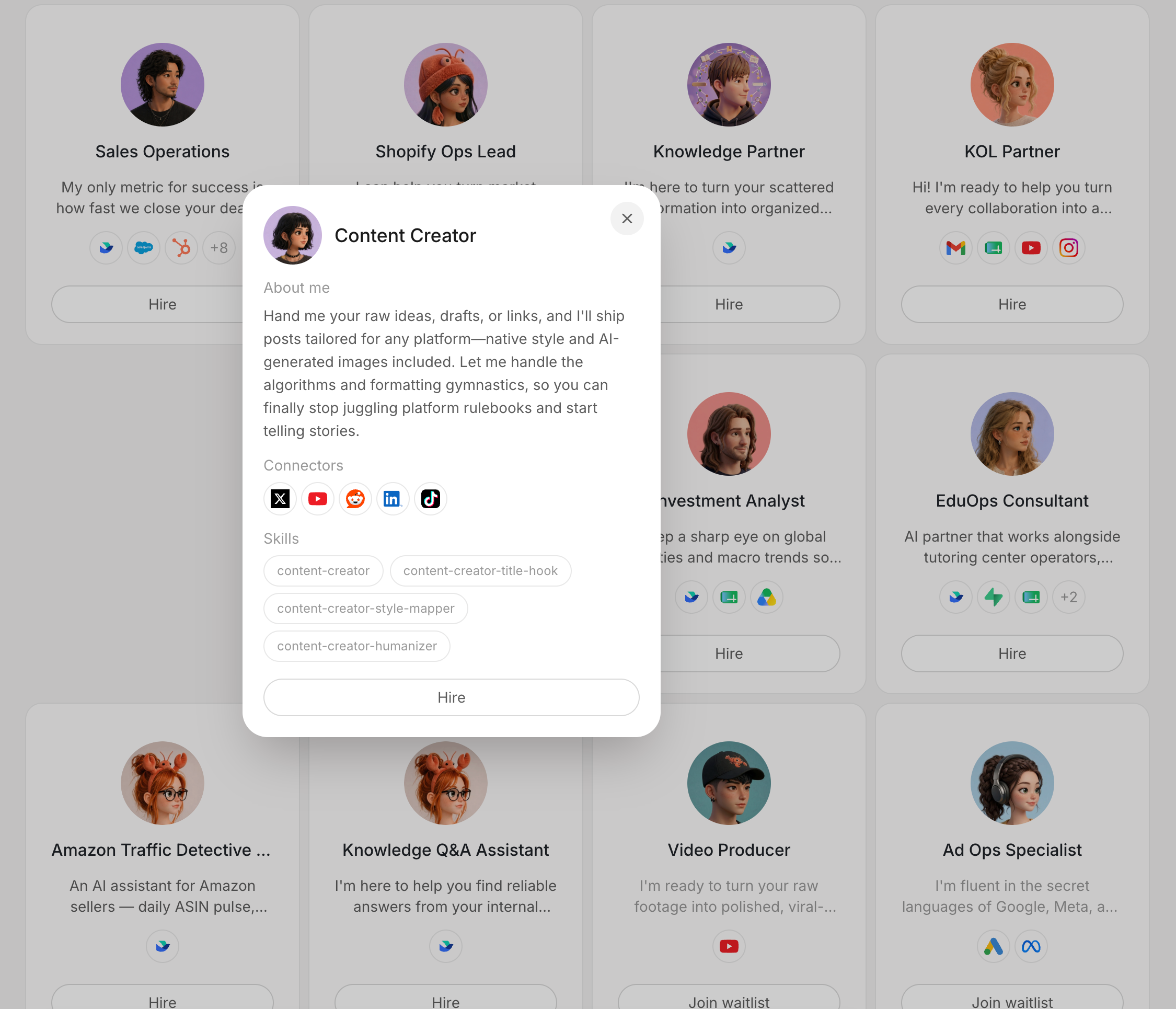
Task: Click the blue bird icon on Investment Analyst card
Action: 691,598
